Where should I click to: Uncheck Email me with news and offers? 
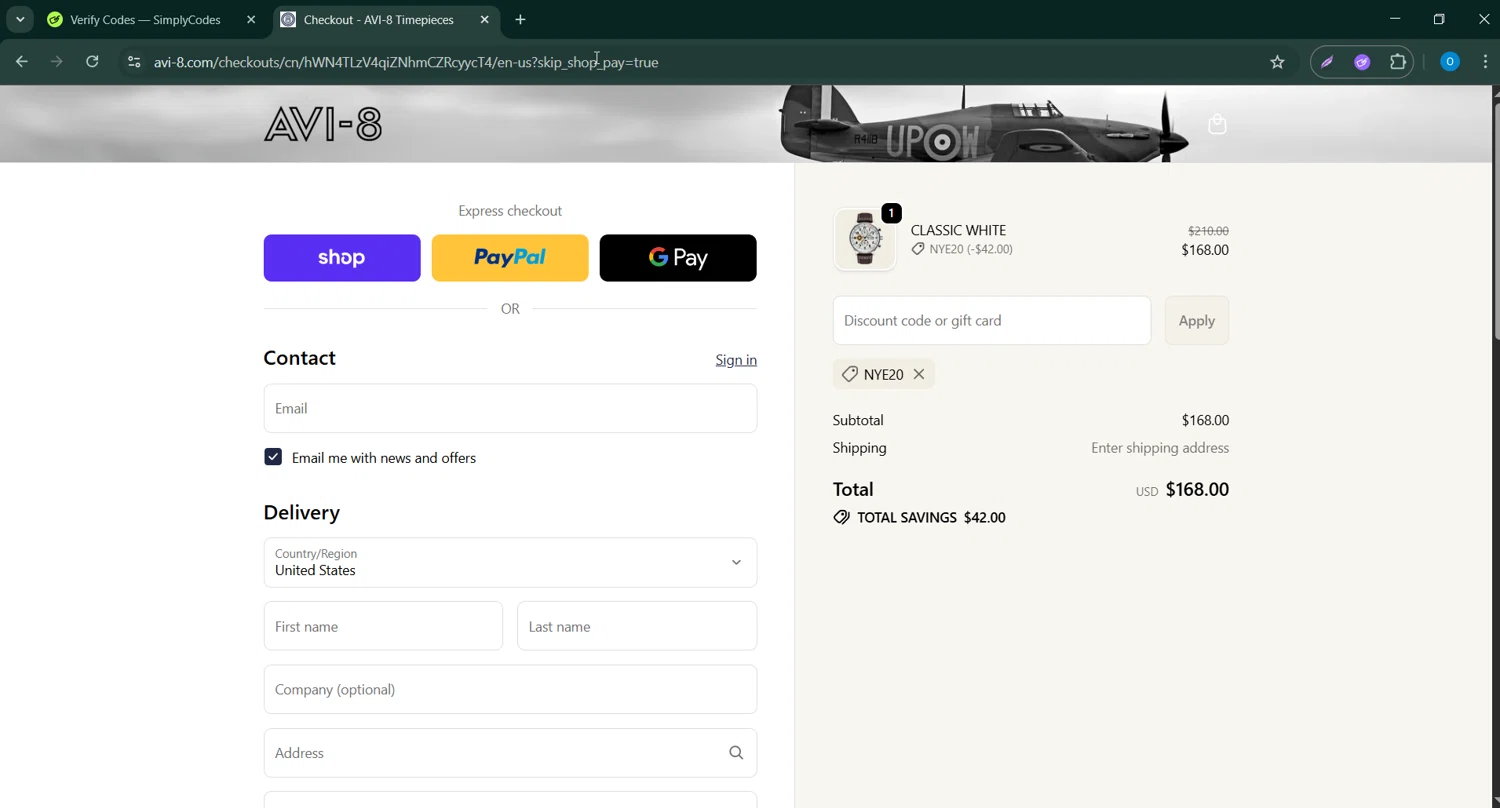point(273,457)
